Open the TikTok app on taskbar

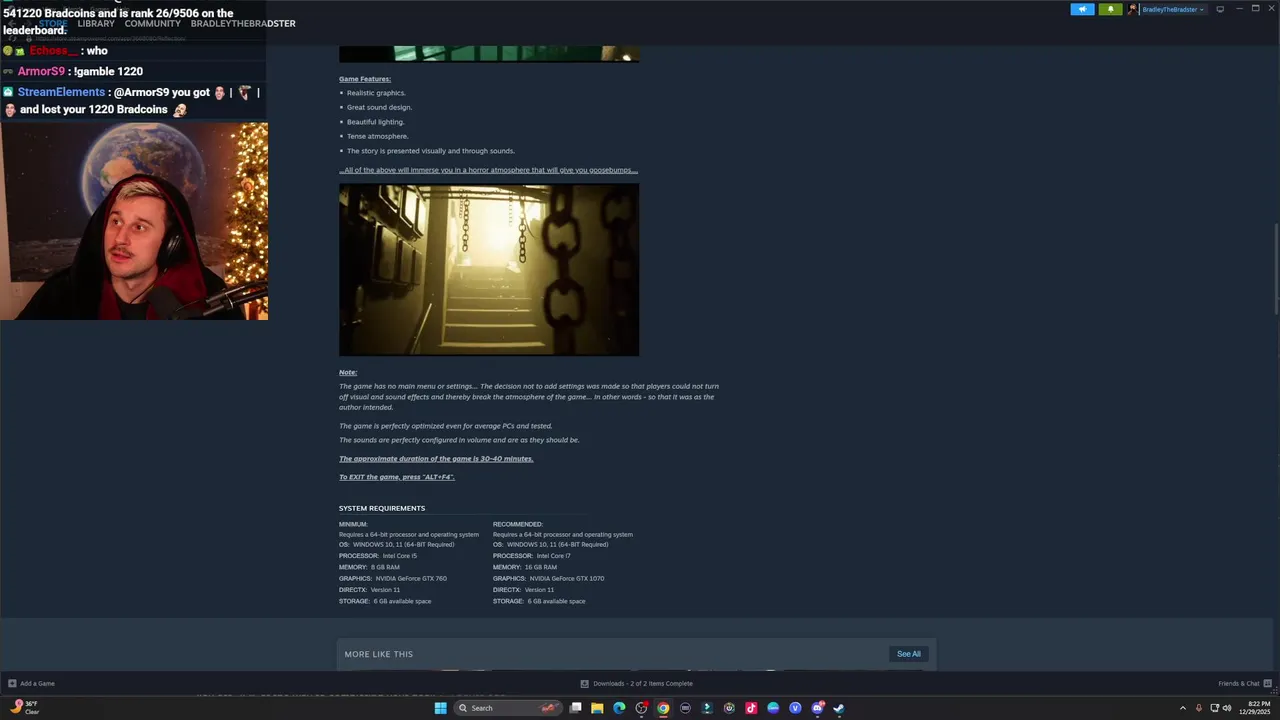(x=751, y=708)
